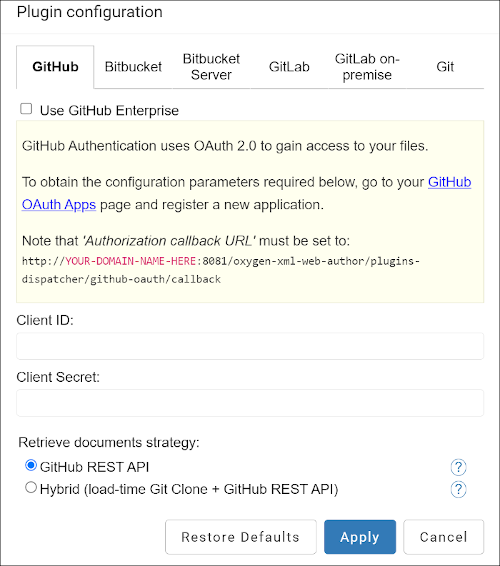Click the Use GitHub Enterprise label
Viewport: 500px width, 566px height.
coord(109,110)
